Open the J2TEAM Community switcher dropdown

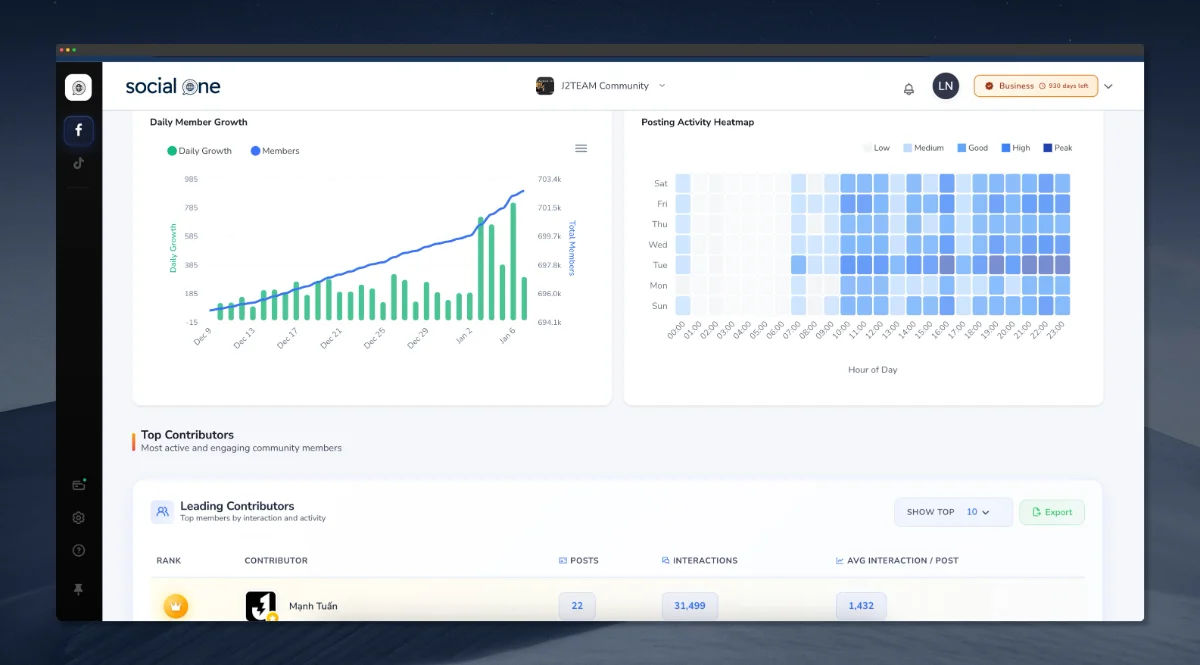pos(600,86)
